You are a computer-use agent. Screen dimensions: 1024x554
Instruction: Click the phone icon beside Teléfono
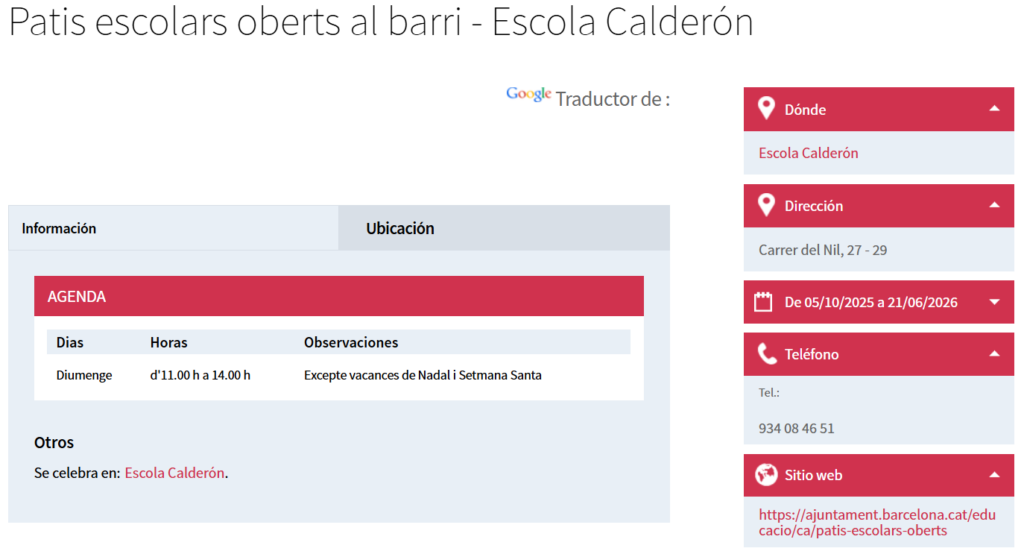(x=767, y=354)
